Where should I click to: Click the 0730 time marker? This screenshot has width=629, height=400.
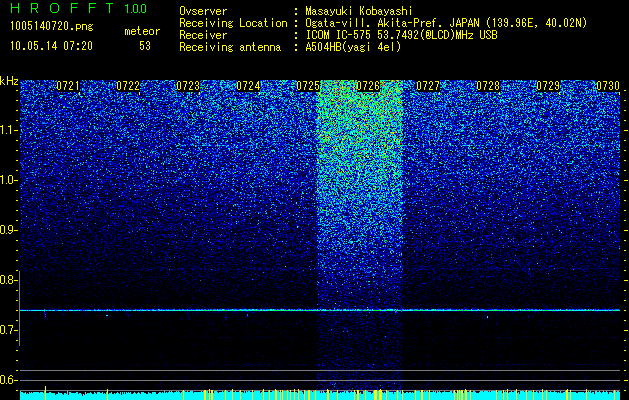608,86
